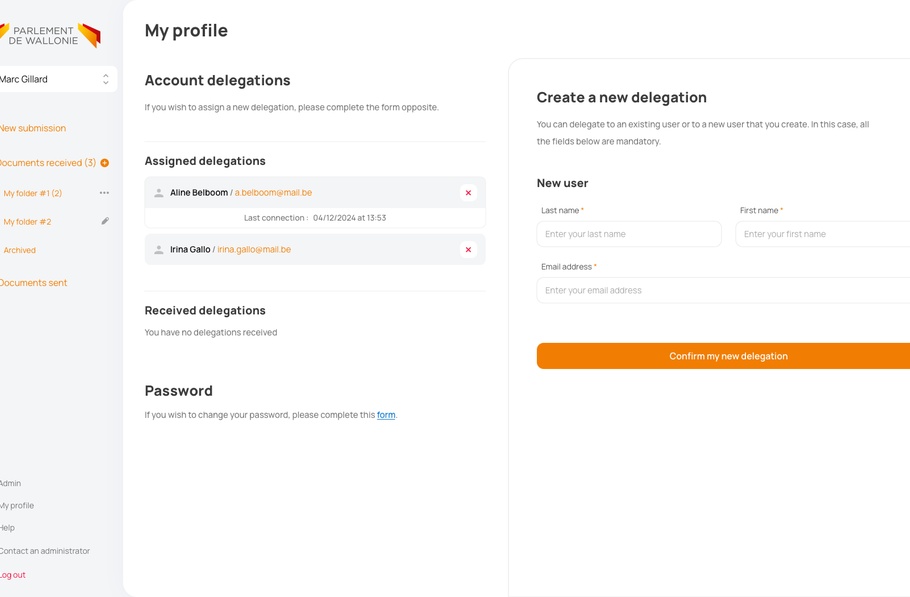Click the Last name input field
Image resolution: width=910 pixels, height=597 pixels.
pos(628,234)
